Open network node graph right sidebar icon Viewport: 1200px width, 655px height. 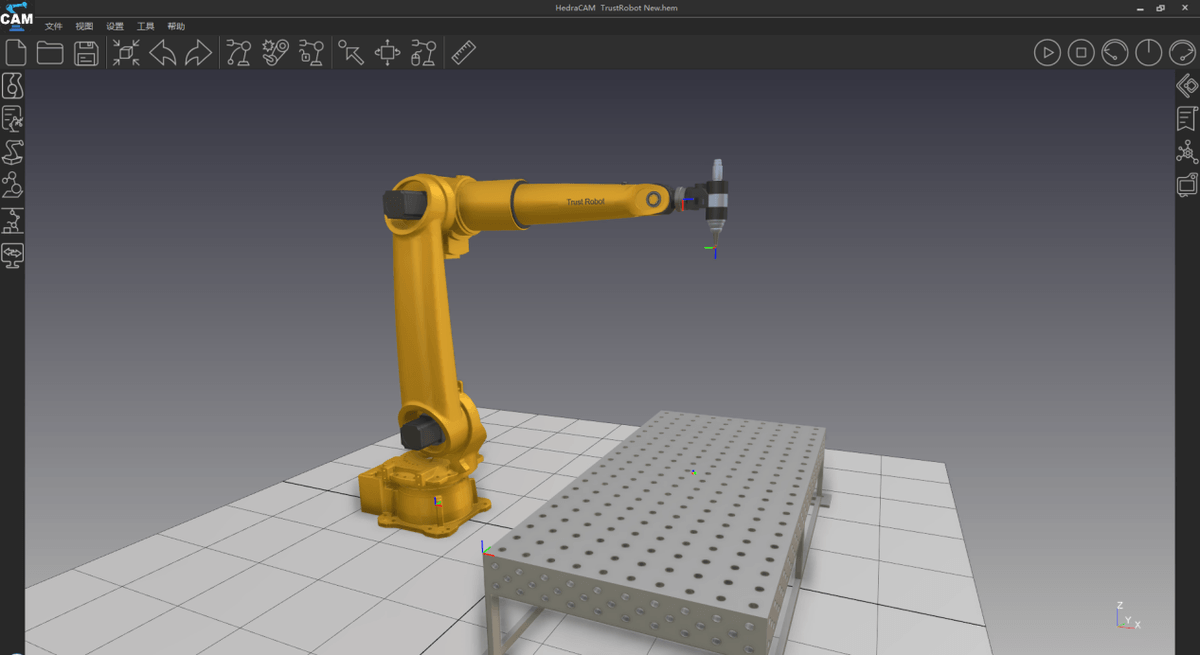click(1187, 152)
